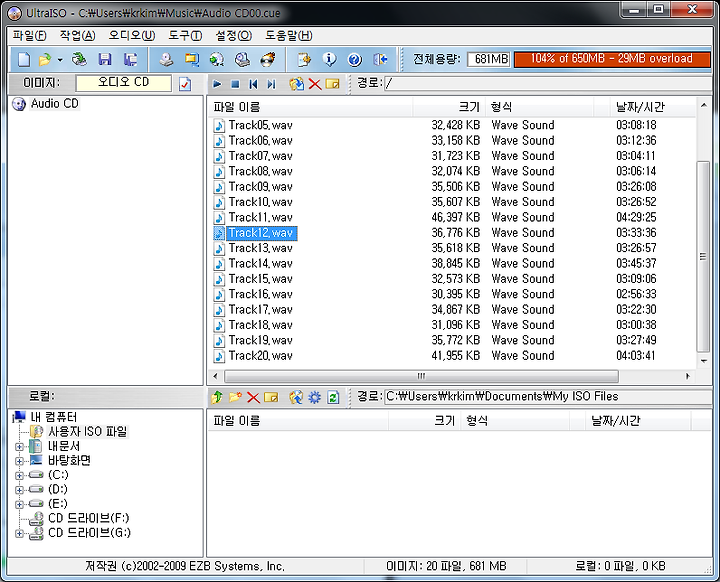Select CD 드라이브(F:) in local tree
This screenshot has width=720, height=582.
point(89,518)
